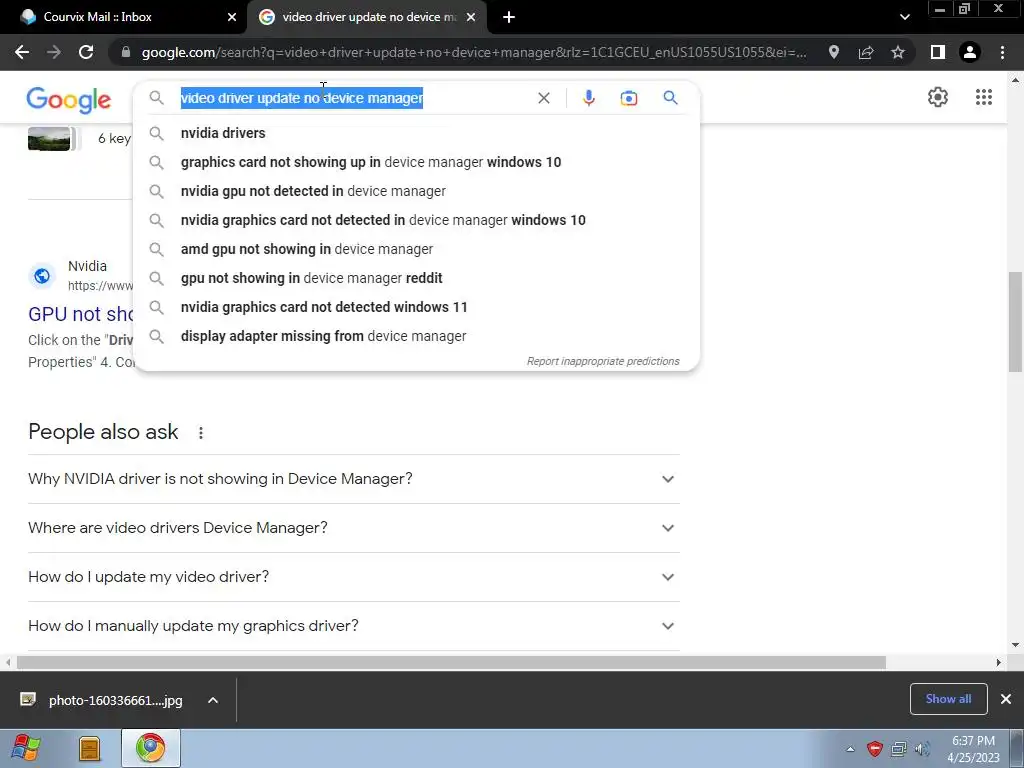Expand 'Why NVIDIA driver is not showing' question
This screenshot has height=768, width=1024.
tap(353, 479)
